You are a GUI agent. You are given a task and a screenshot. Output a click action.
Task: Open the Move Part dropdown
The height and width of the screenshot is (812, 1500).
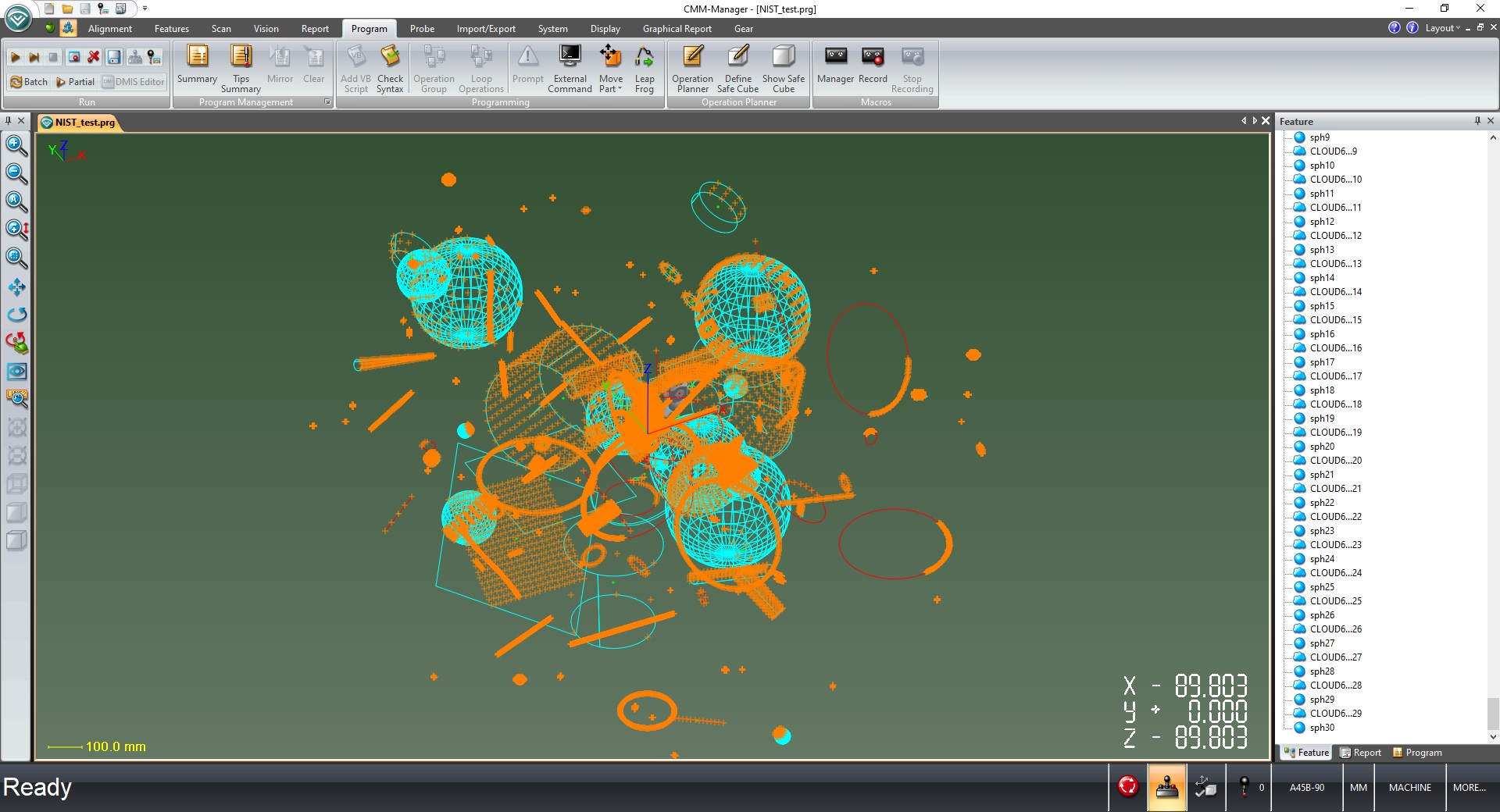click(611, 69)
